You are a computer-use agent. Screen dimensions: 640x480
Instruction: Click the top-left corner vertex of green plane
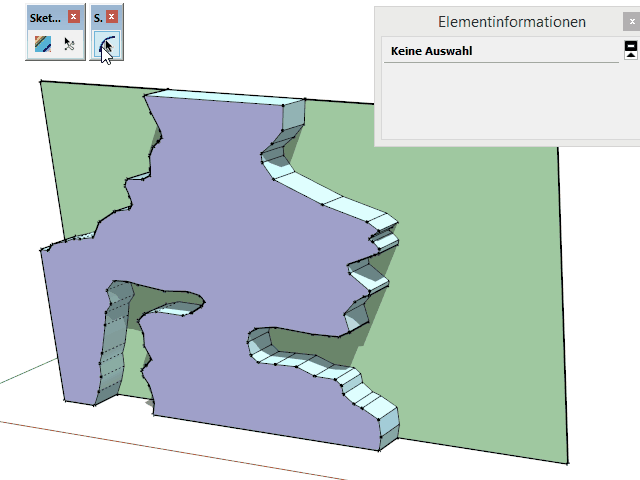point(40,81)
